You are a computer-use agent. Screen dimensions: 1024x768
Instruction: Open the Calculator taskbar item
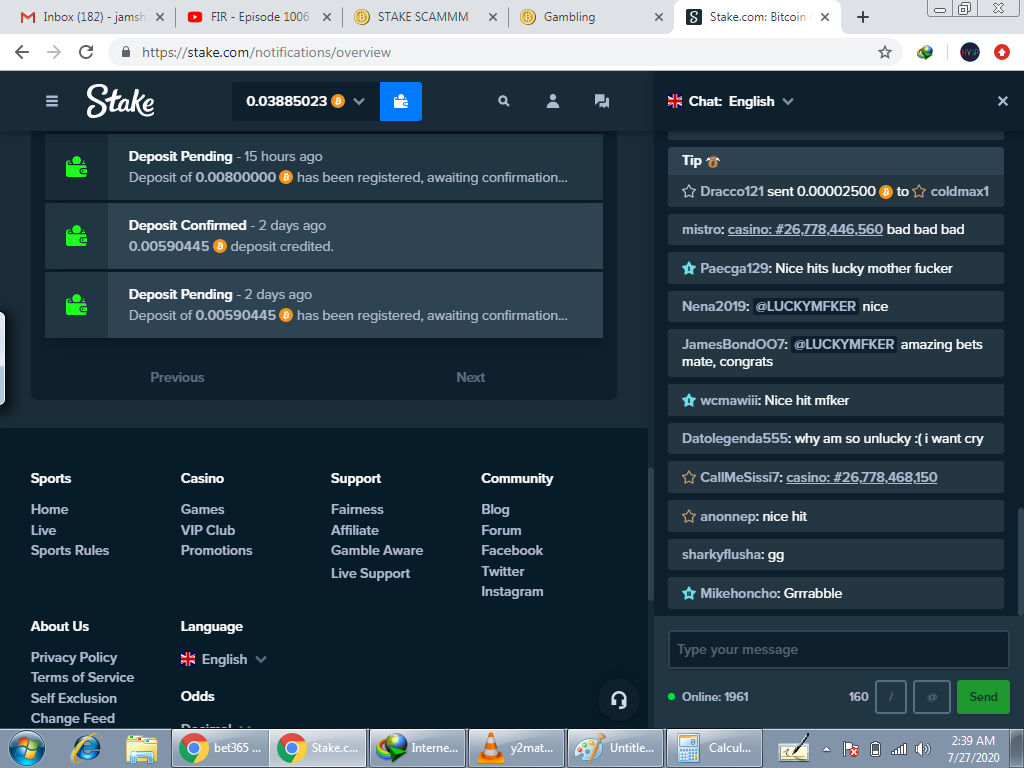[714, 748]
